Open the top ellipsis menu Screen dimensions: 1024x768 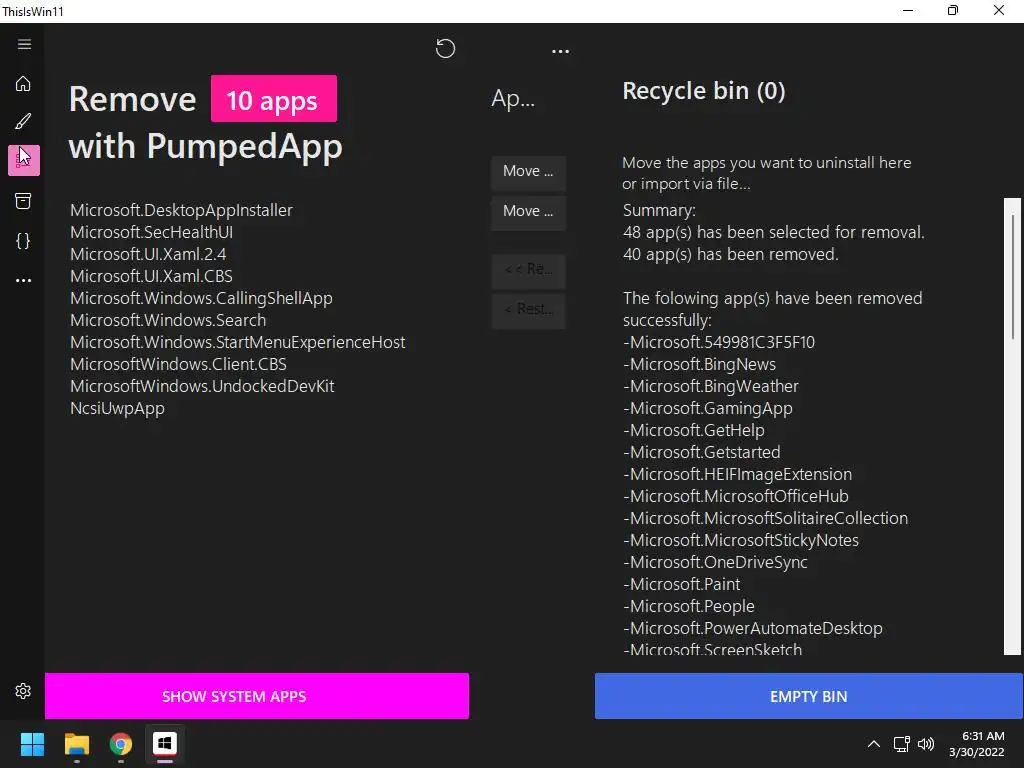(x=560, y=51)
